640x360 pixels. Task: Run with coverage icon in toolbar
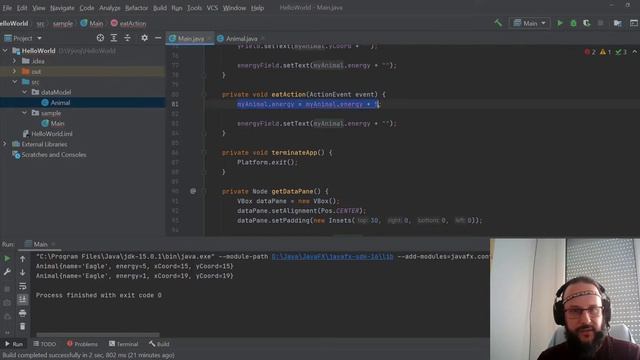point(587,23)
